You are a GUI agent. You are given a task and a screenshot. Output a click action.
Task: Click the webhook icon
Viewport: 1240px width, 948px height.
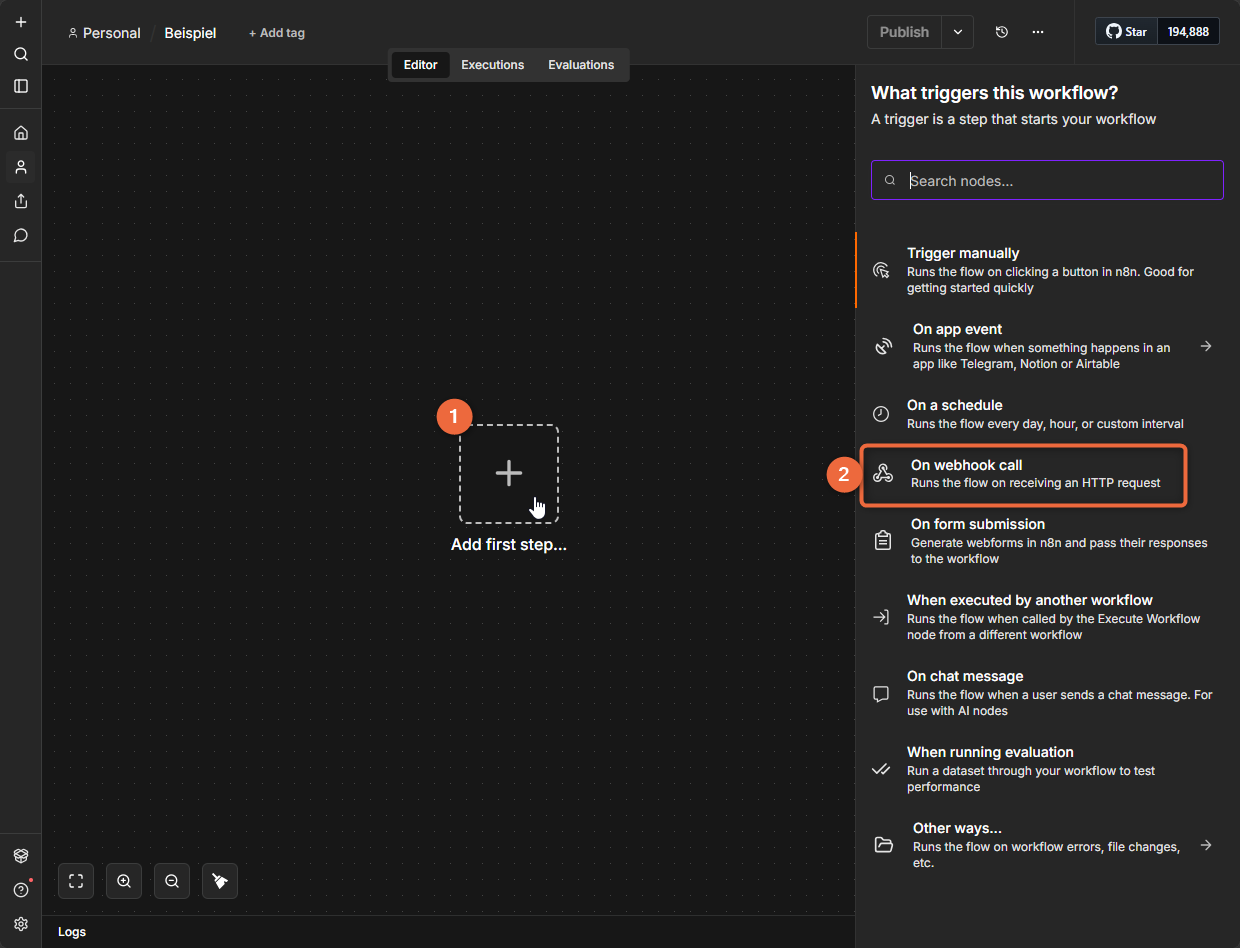click(883, 474)
